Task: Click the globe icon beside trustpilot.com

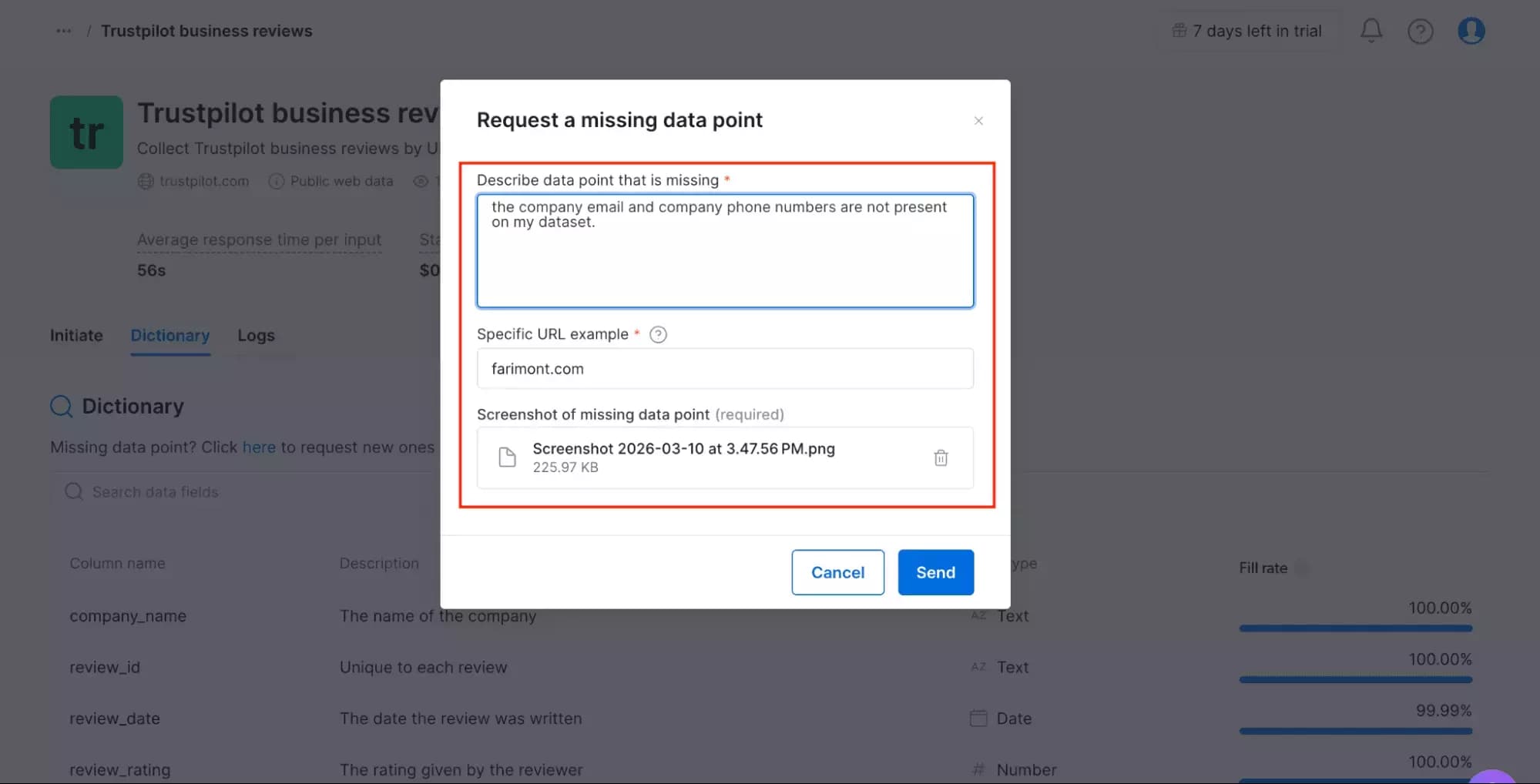Action: [145, 181]
